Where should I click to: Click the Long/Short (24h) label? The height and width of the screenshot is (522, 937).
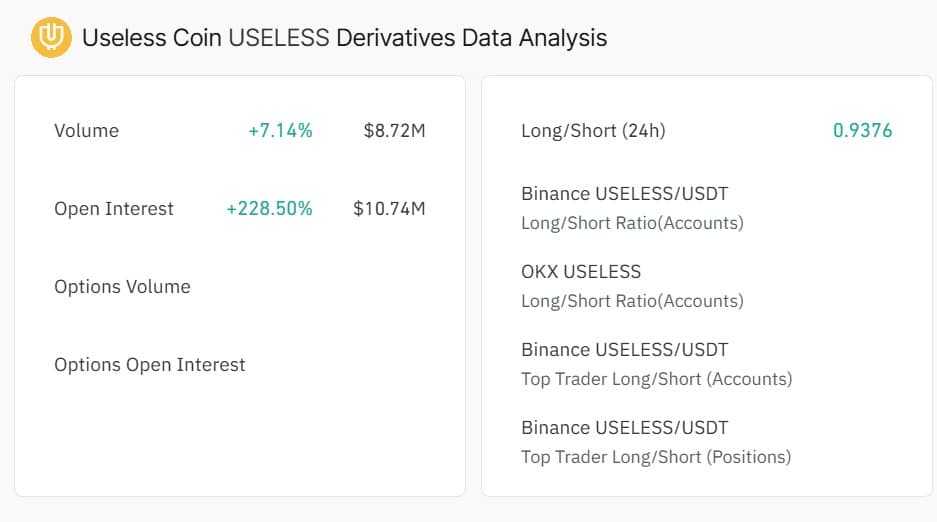tap(593, 131)
